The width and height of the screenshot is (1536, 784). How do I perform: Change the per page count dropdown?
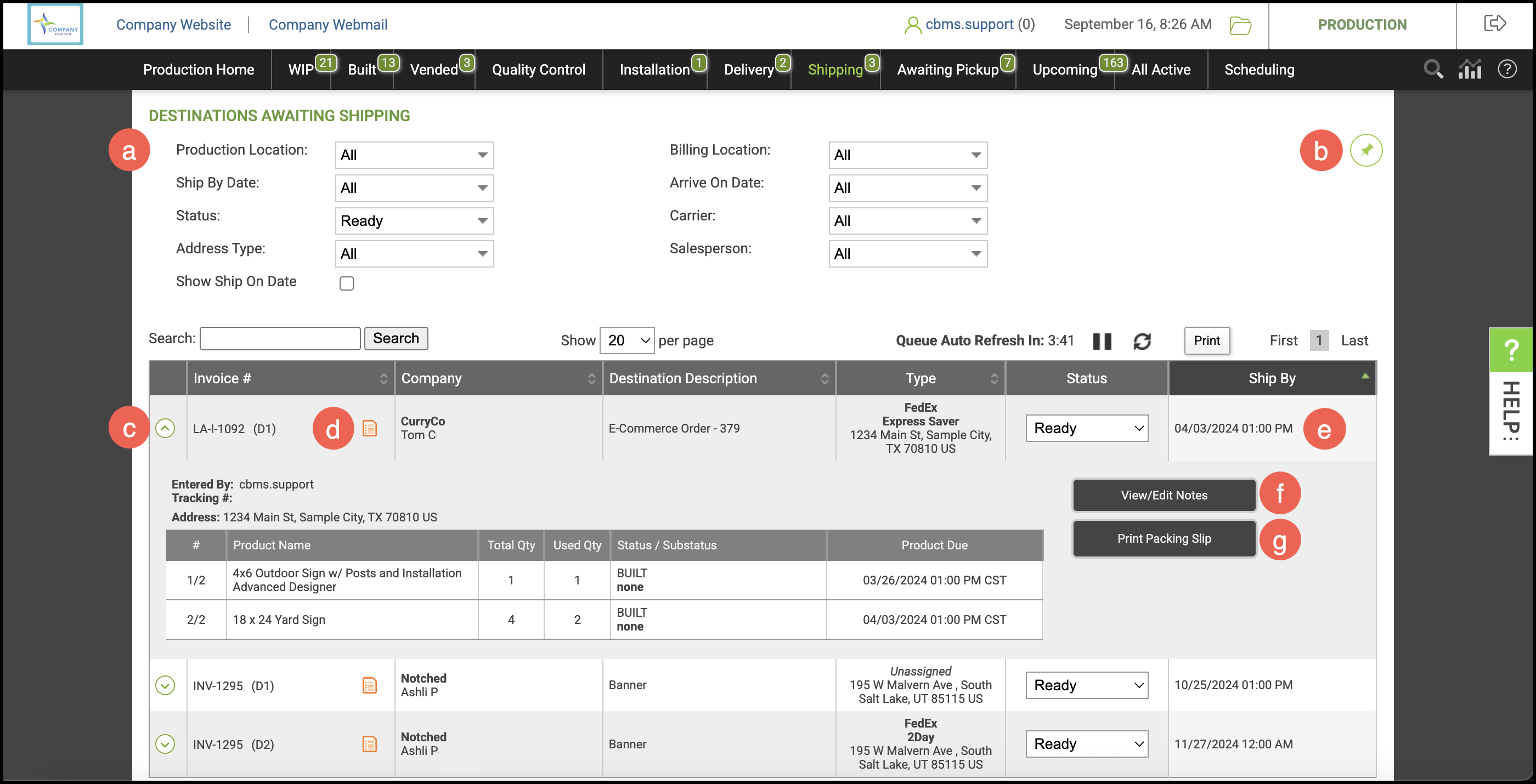click(x=626, y=340)
